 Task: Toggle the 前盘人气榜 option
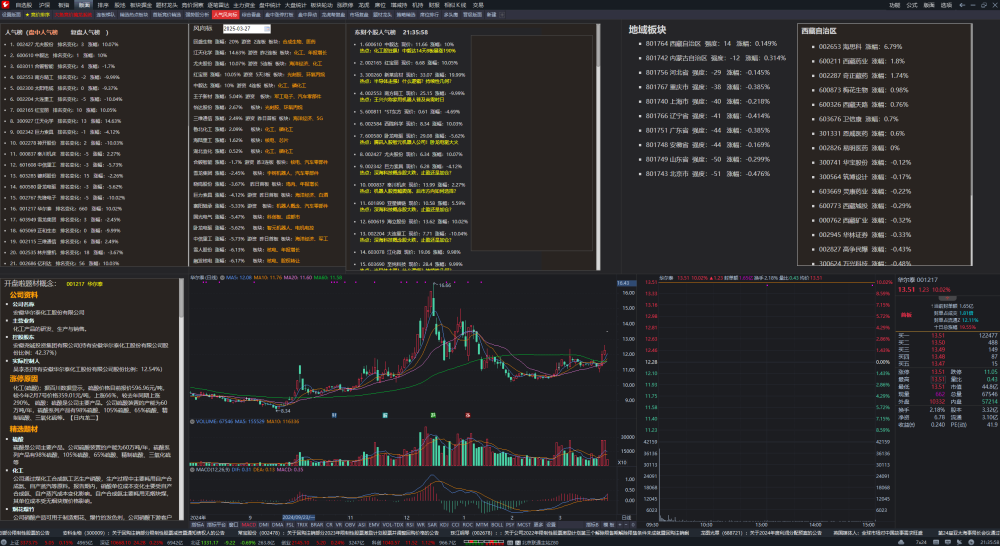click(x=85, y=32)
